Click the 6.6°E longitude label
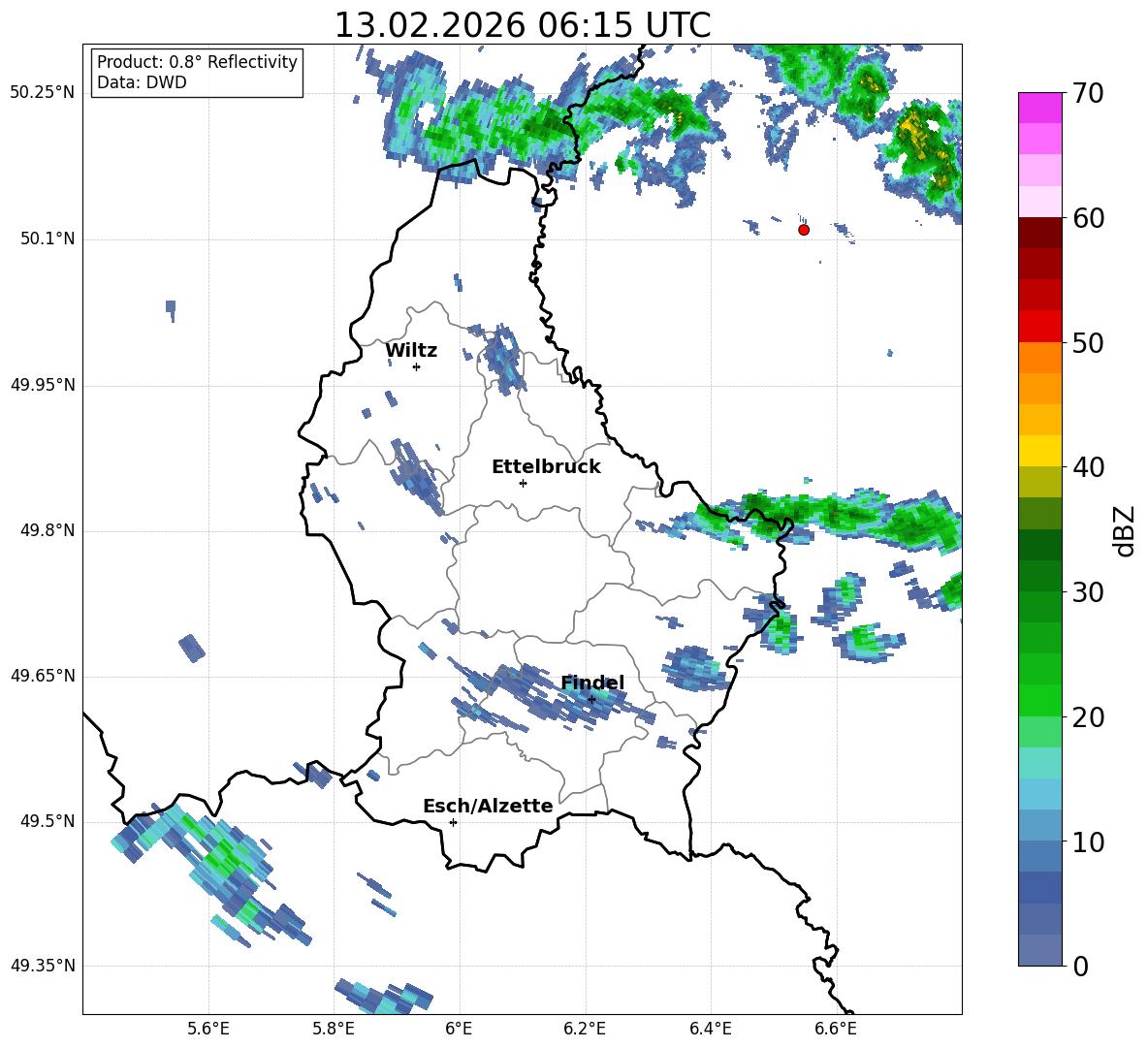1148x1048 pixels. (836, 1029)
